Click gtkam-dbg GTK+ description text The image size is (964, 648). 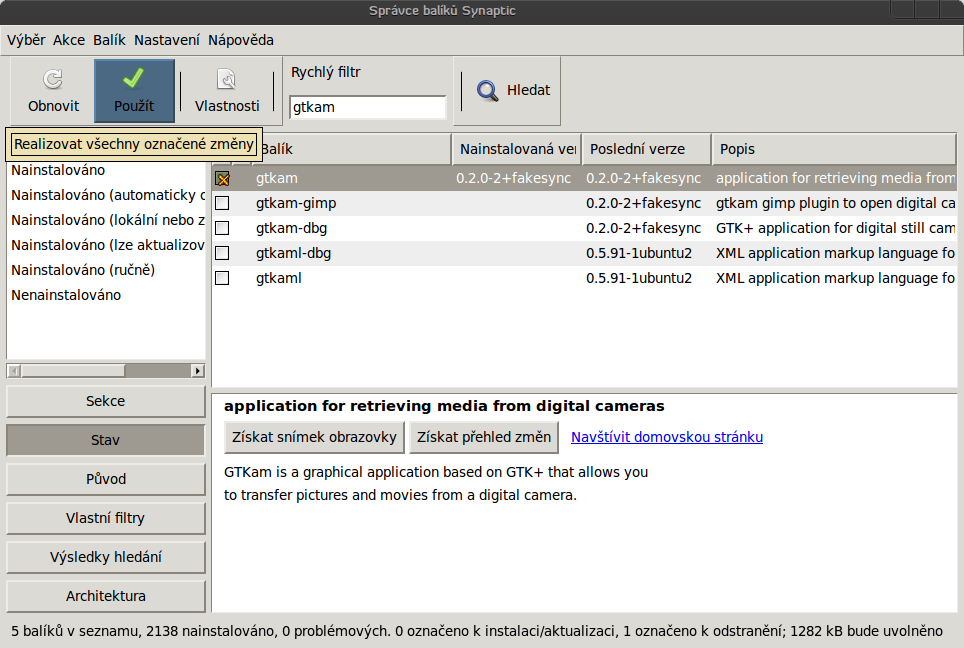(836, 228)
